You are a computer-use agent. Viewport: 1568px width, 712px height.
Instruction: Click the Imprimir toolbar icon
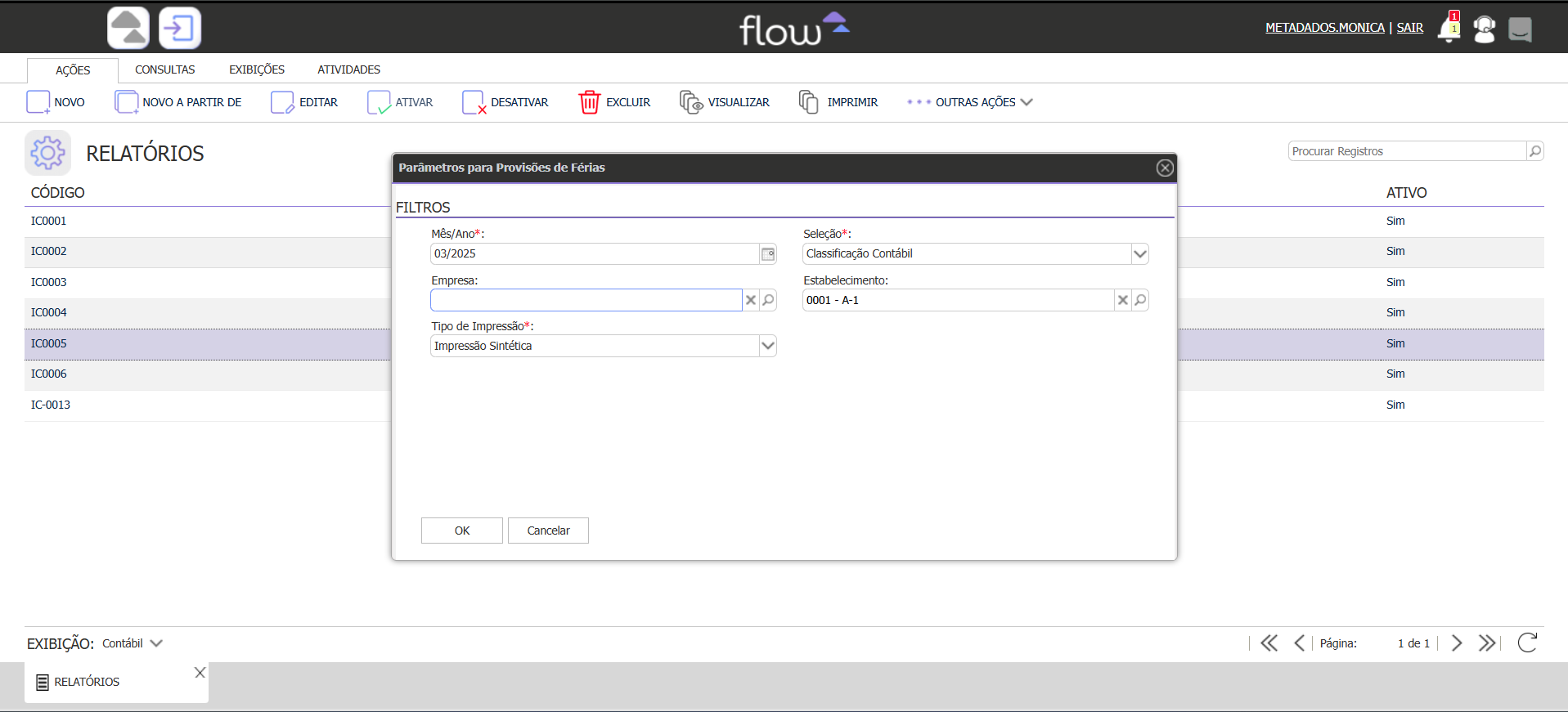[808, 102]
